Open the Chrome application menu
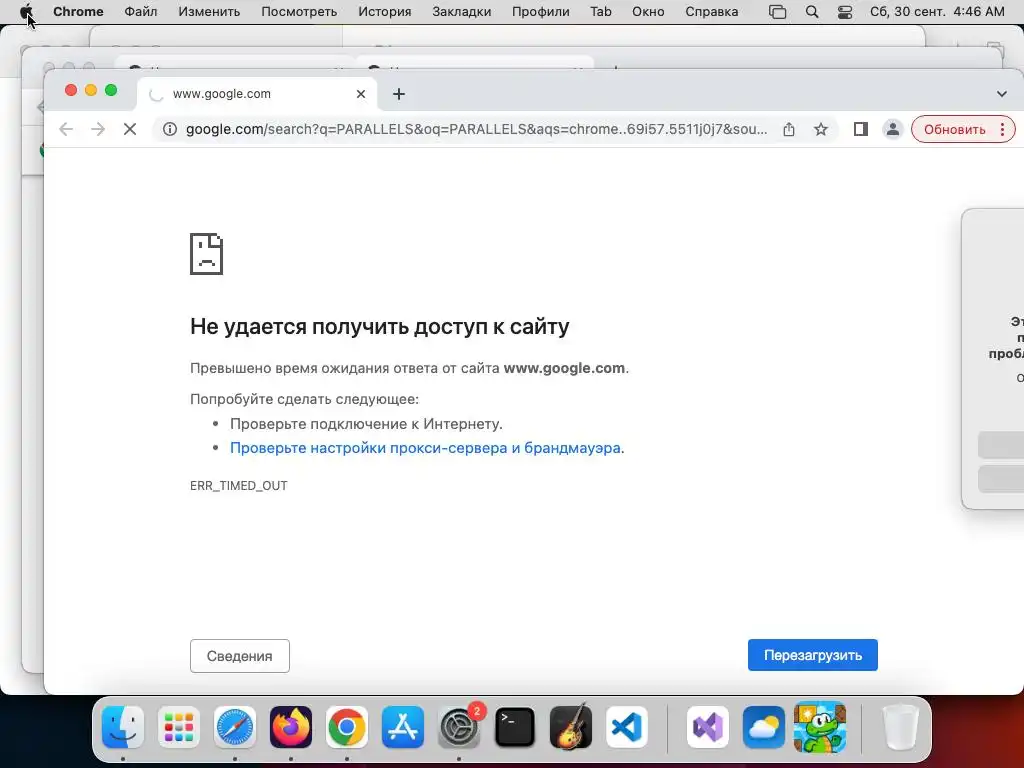This screenshot has height=768, width=1024. (78, 12)
